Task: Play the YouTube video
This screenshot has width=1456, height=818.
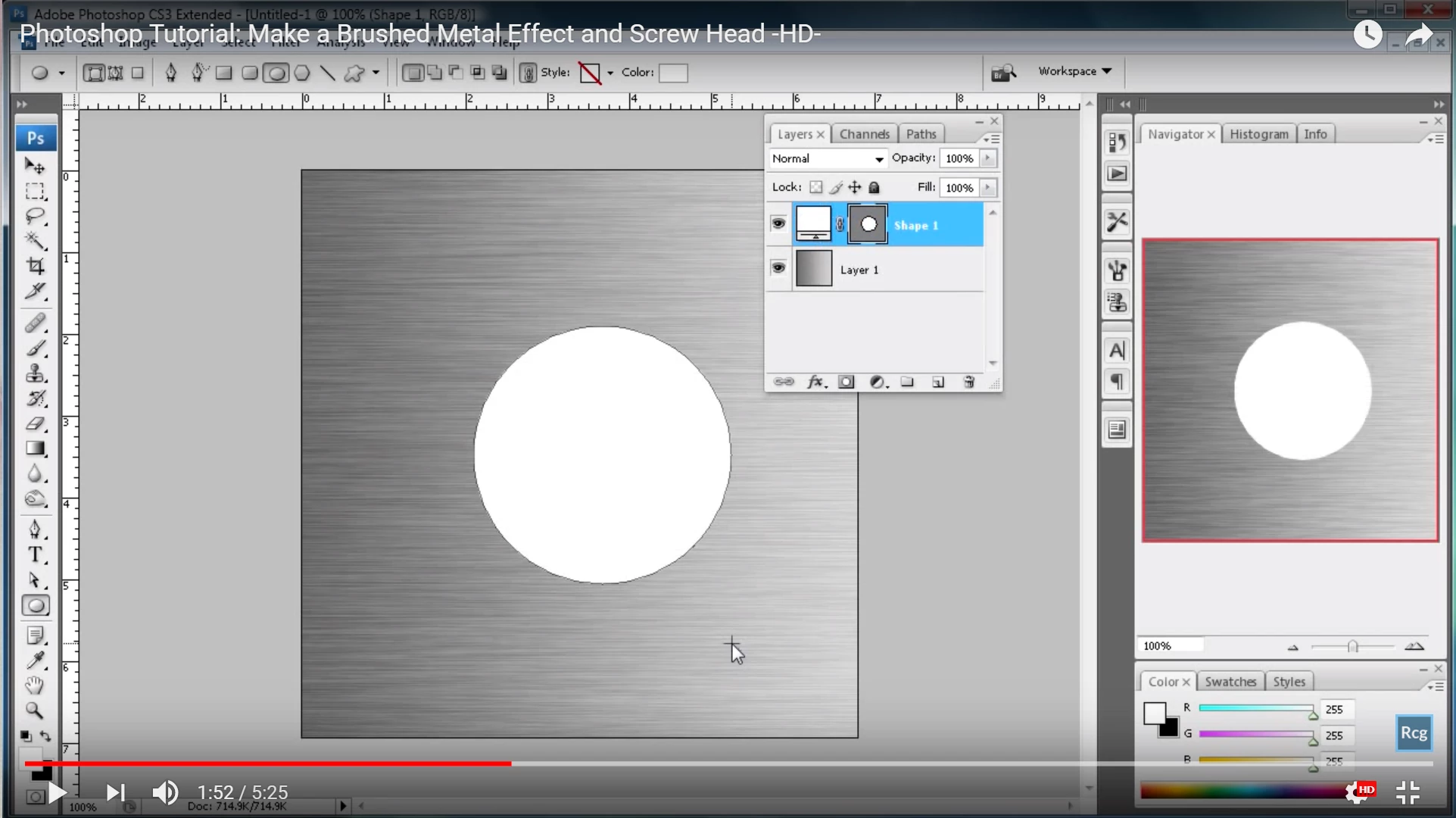Action: (57, 792)
